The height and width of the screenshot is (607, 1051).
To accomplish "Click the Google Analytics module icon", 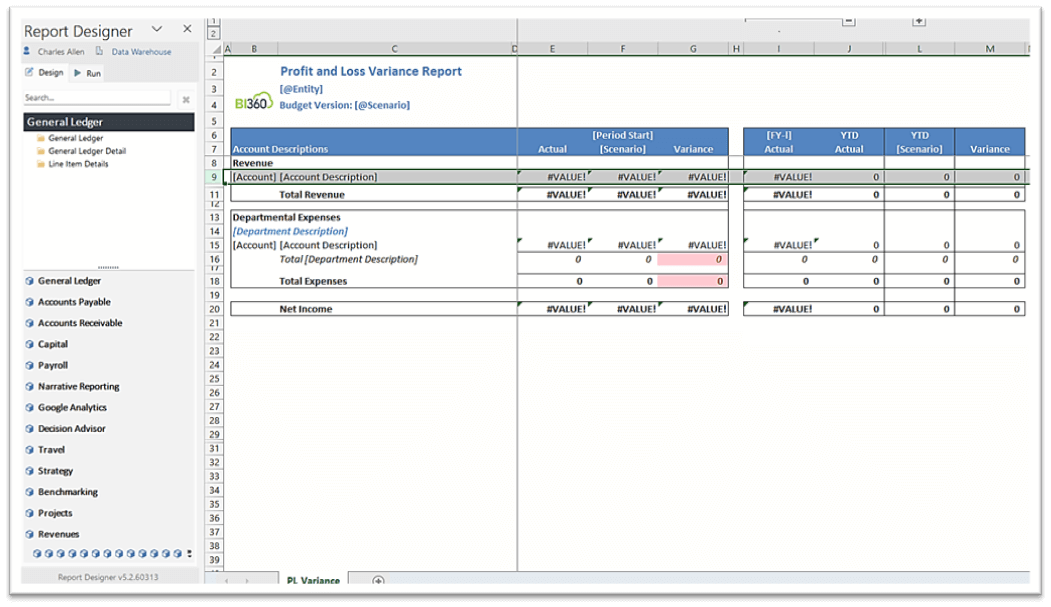I will pyautogui.click(x=30, y=408).
